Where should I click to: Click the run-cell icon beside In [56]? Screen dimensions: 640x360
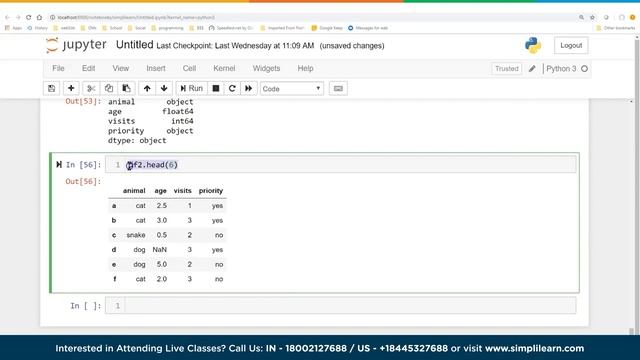(x=59, y=164)
